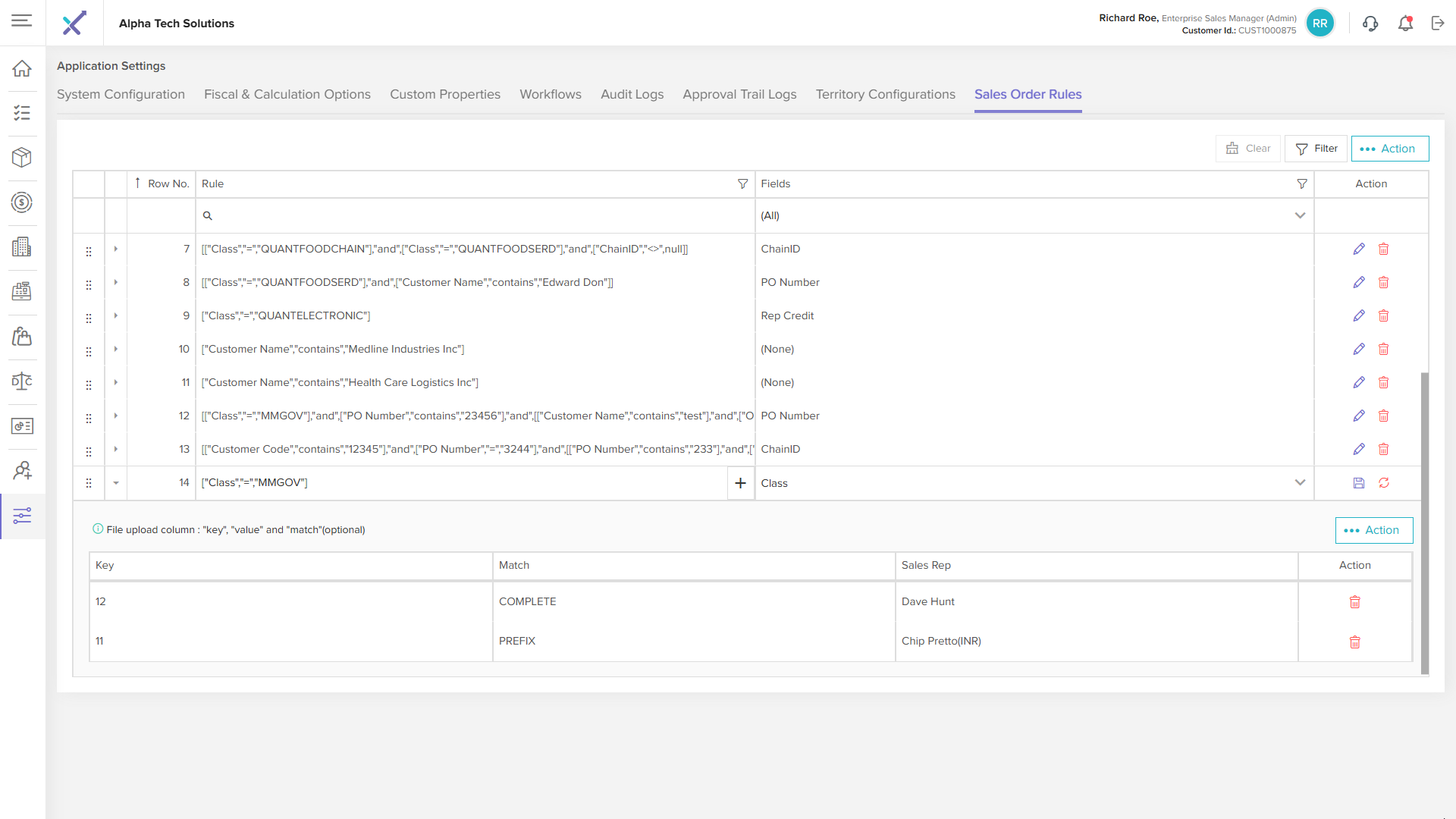Revert changes on row 14

(x=1384, y=483)
